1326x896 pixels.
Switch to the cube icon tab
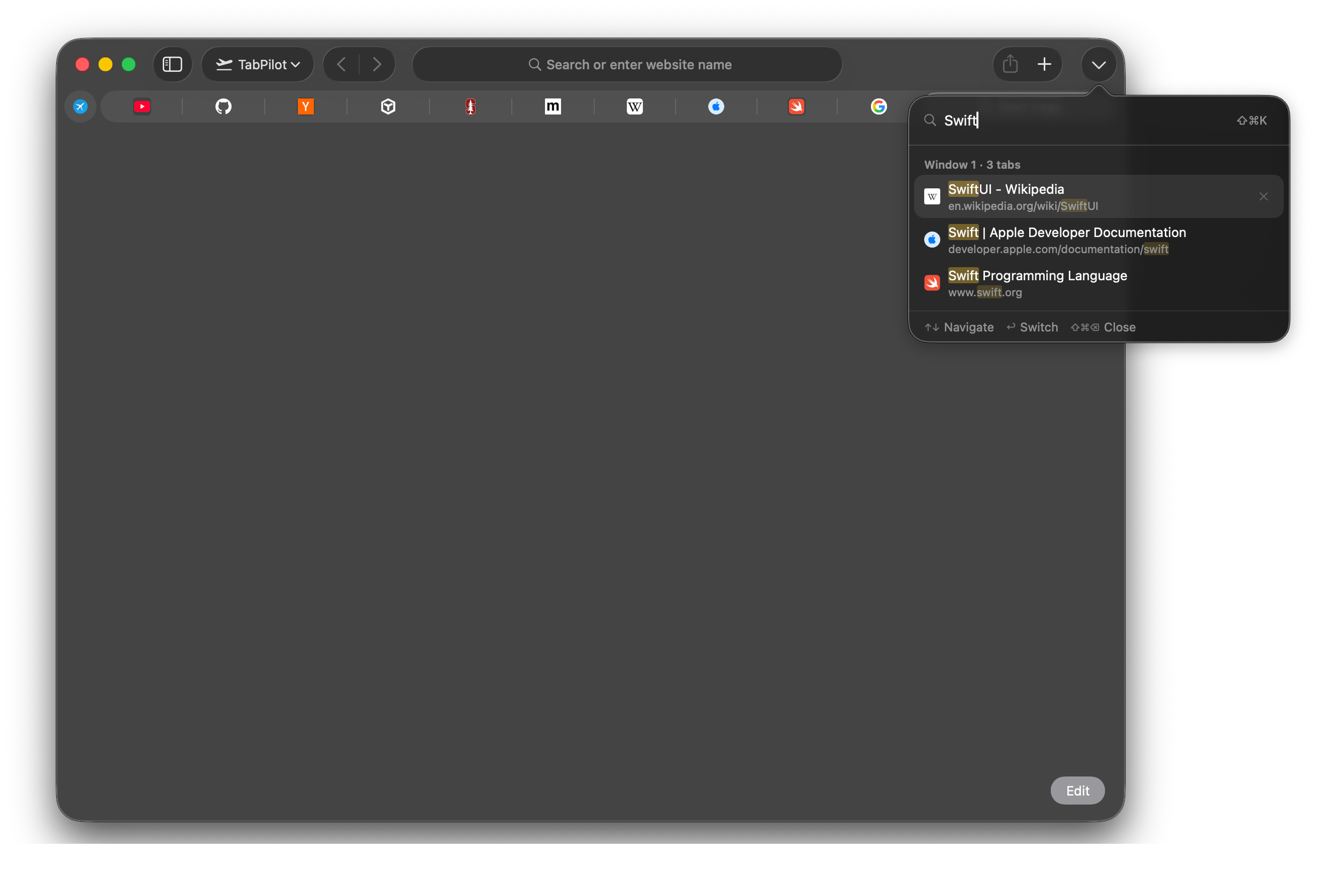pyautogui.click(x=388, y=106)
